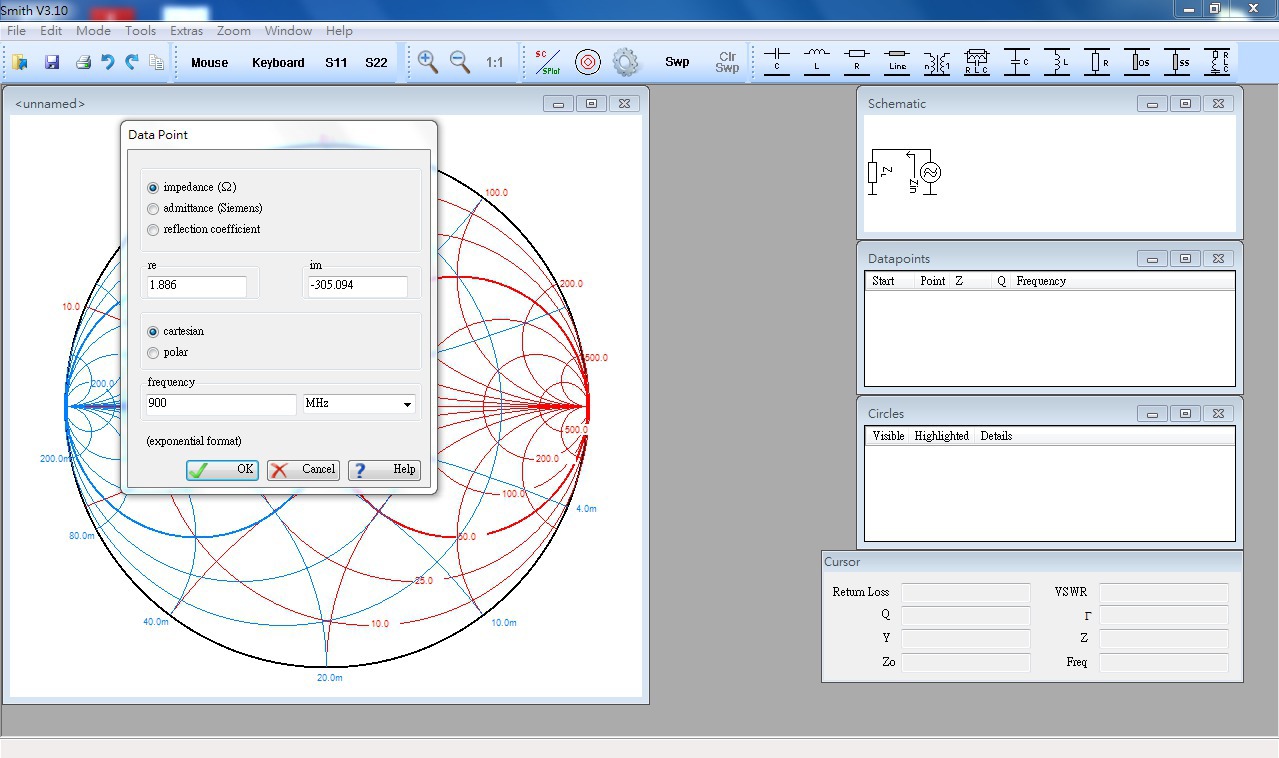The height and width of the screenshot is (758, 1279).
Task: Open the MHz frequency unit dropdown
Action: click(x=358, y=404)
